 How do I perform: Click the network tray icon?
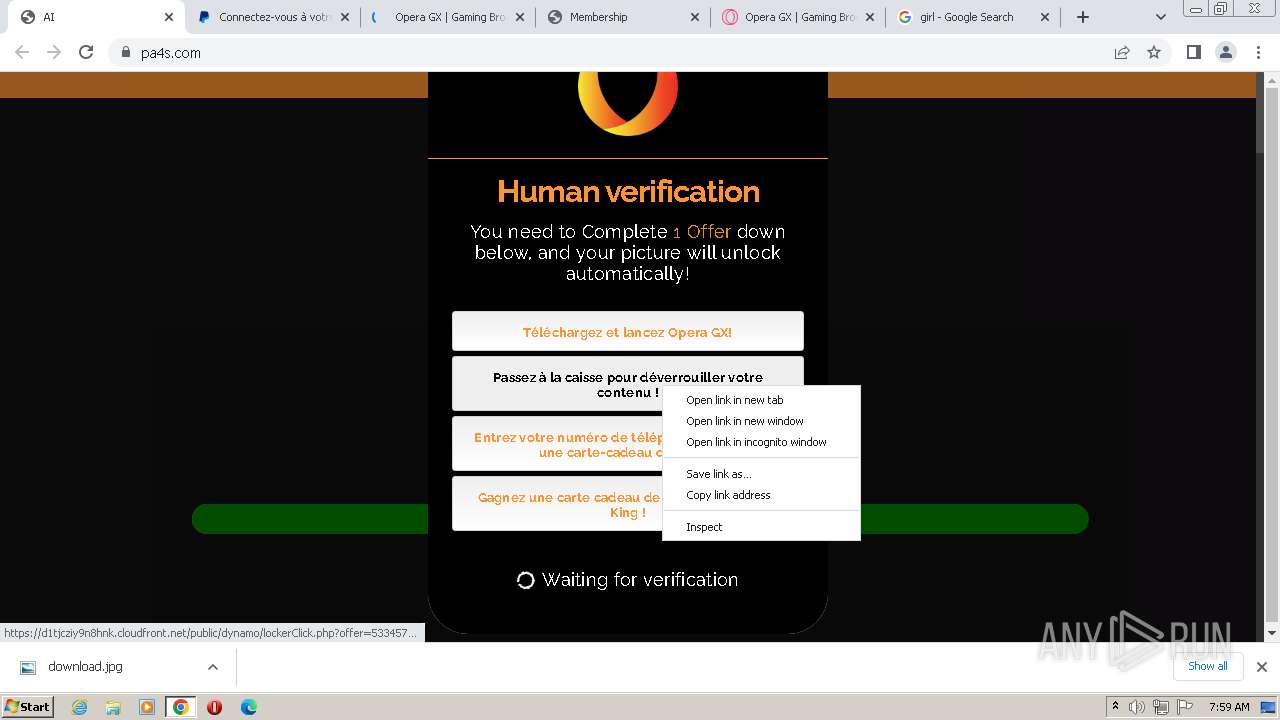[1161, 707]
